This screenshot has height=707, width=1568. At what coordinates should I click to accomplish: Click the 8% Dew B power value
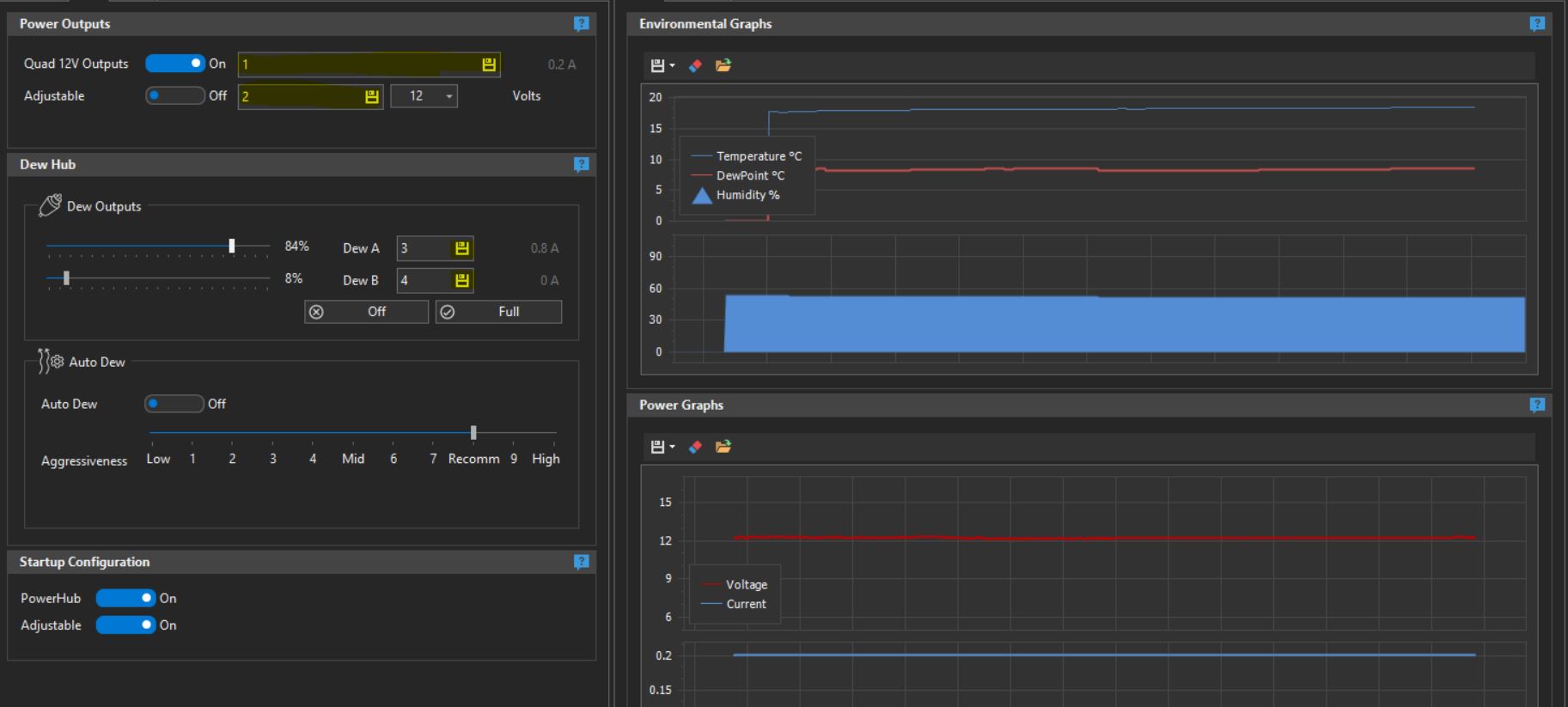point(293,278)
